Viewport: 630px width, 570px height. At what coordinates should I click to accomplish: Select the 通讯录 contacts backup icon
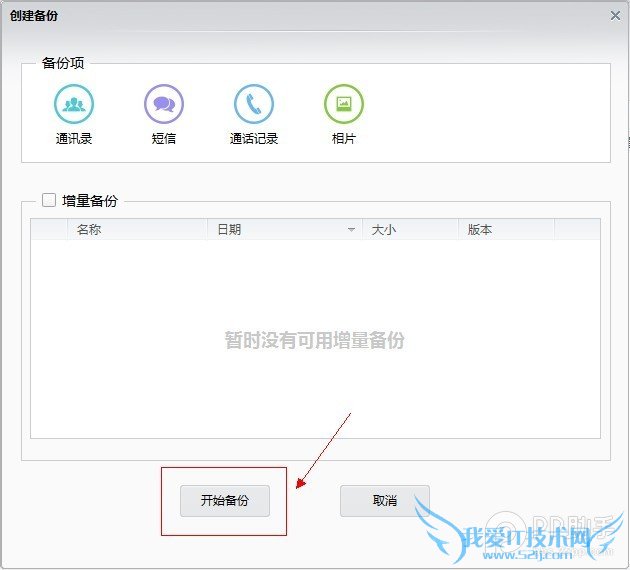pyautogui.click(x=74, y=104)
